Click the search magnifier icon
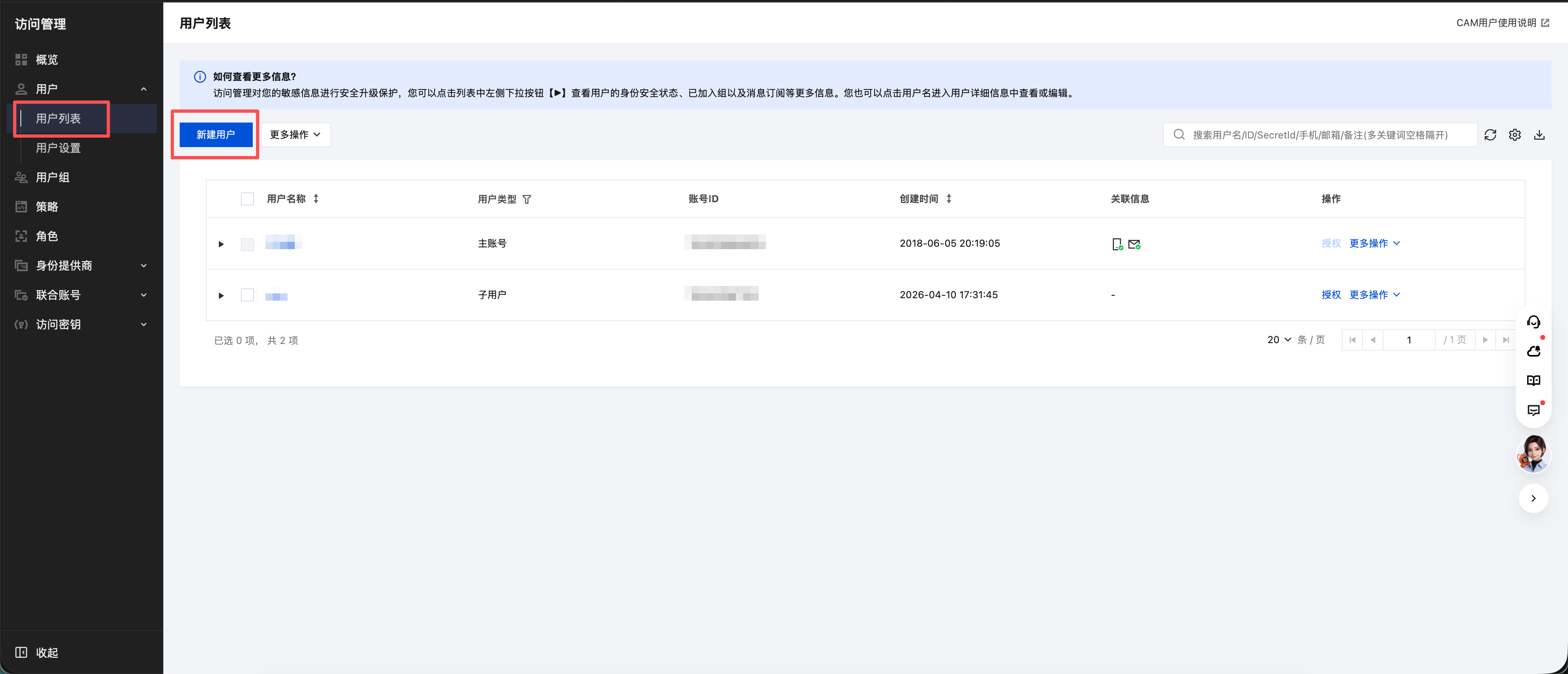The image size is (1568, 674). (1178, 134)
